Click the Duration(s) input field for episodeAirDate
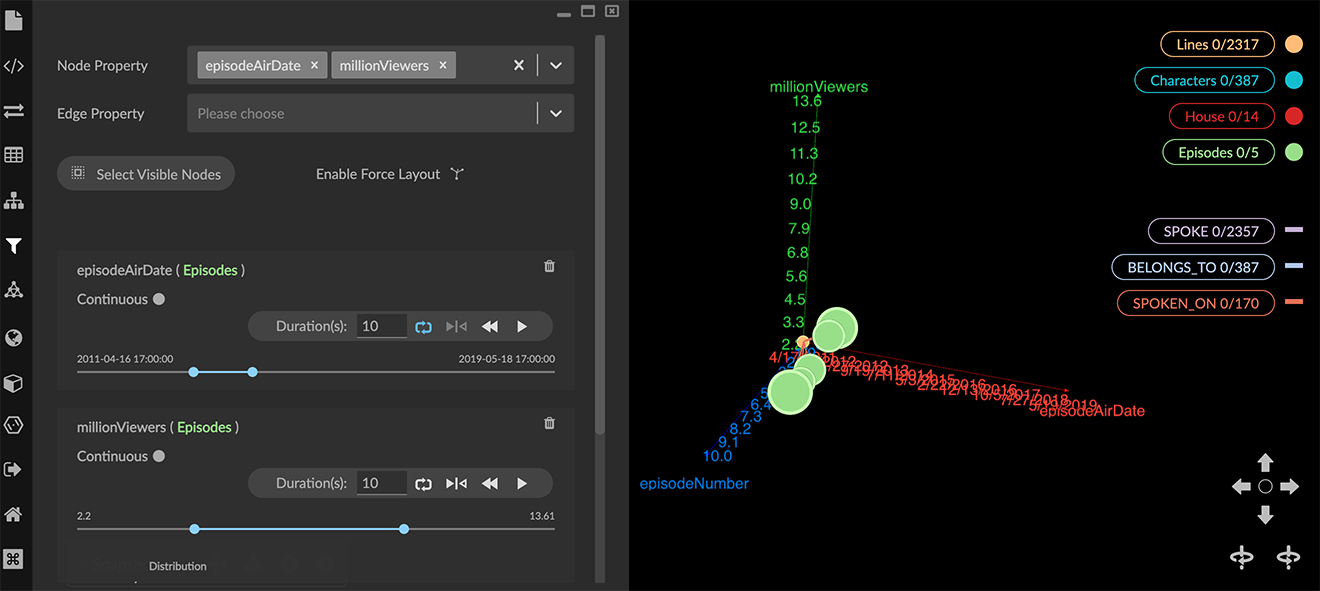This screenshot has width=1320, height=591. 381,326
